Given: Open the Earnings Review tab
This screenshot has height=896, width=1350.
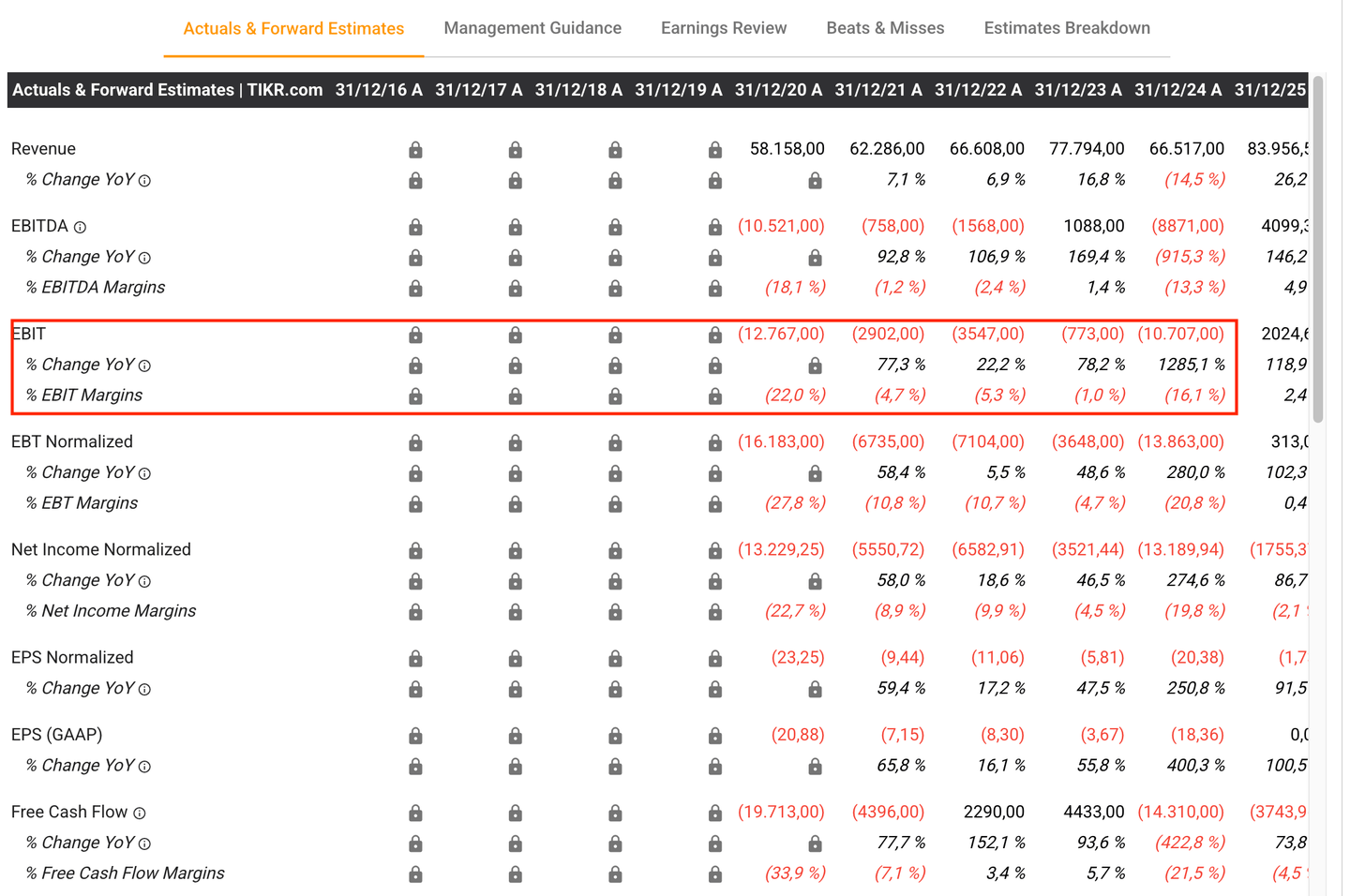Looking at the screenshot, I should pos(723,28).
